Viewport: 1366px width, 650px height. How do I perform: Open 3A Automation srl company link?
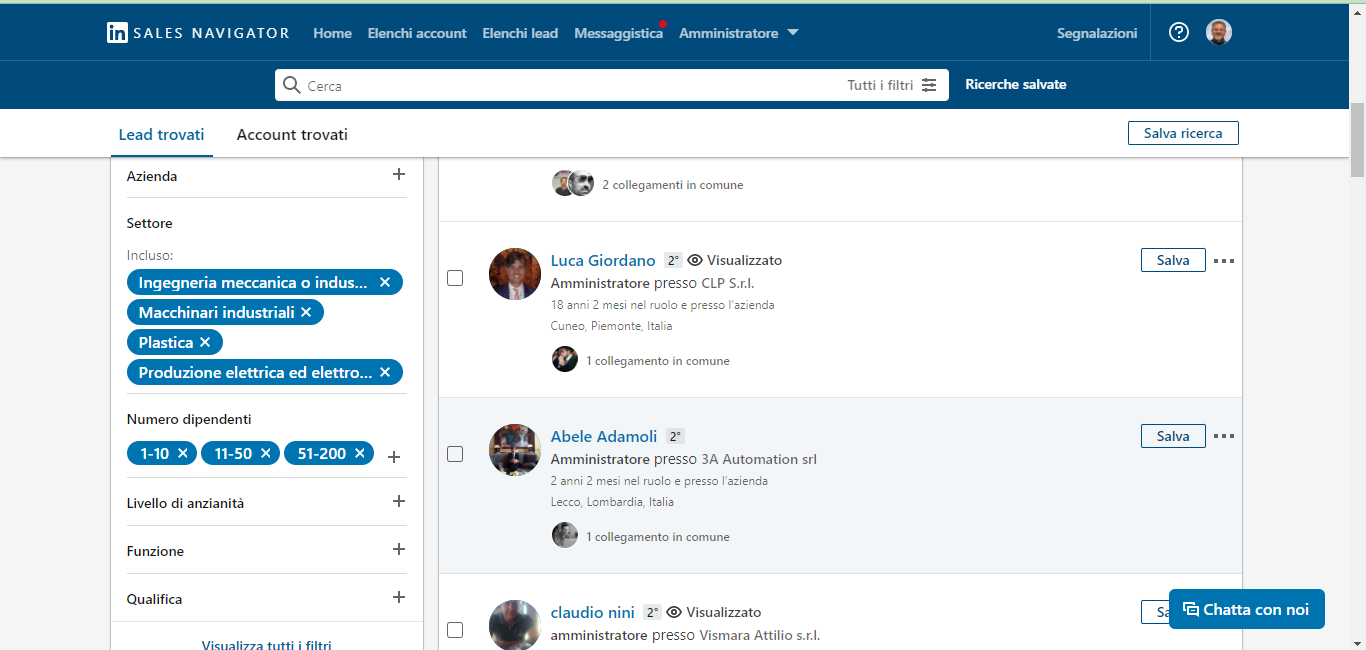click(x=759, y=459)
